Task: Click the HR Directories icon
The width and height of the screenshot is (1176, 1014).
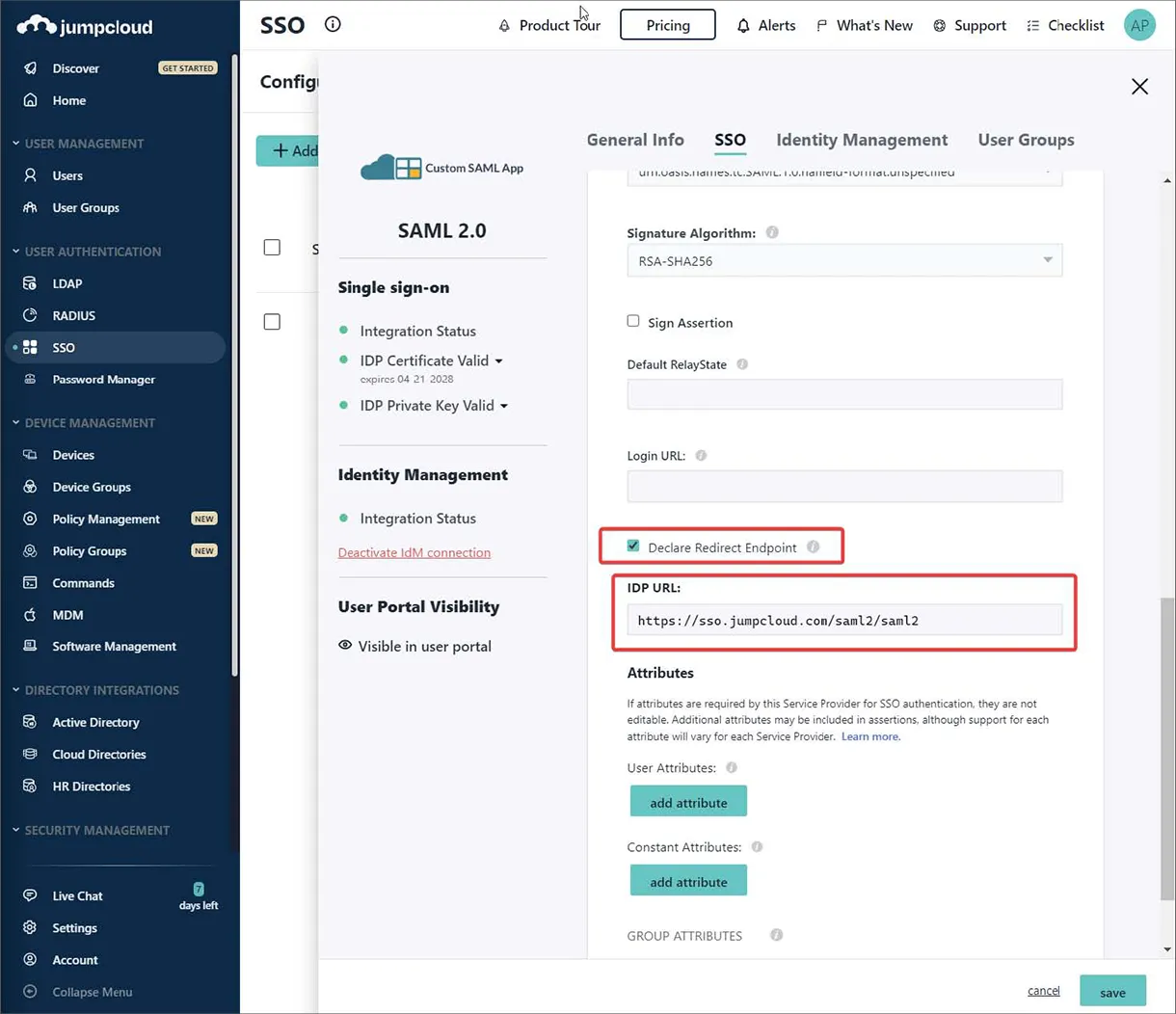Action: tap(31, 786)
